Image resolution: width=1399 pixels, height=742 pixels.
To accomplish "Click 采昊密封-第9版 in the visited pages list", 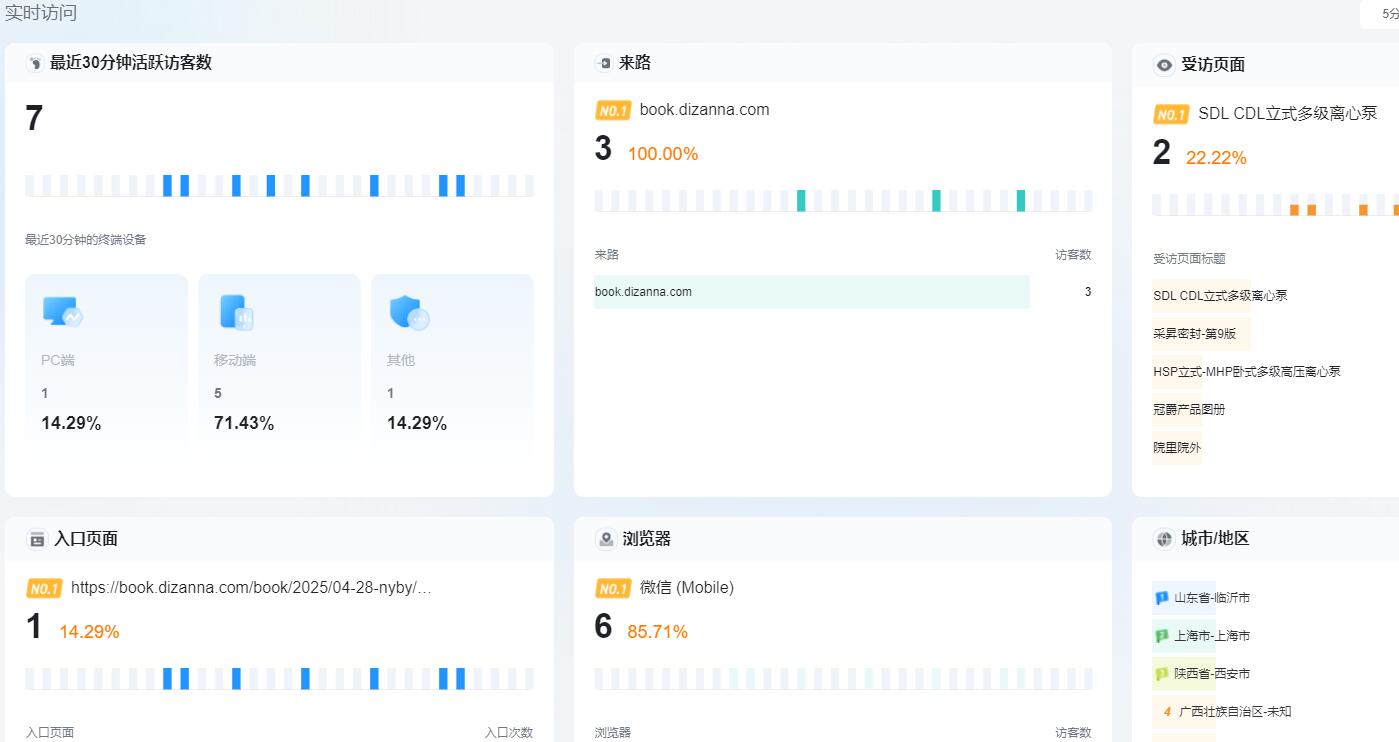I will tap(1194, 334).
